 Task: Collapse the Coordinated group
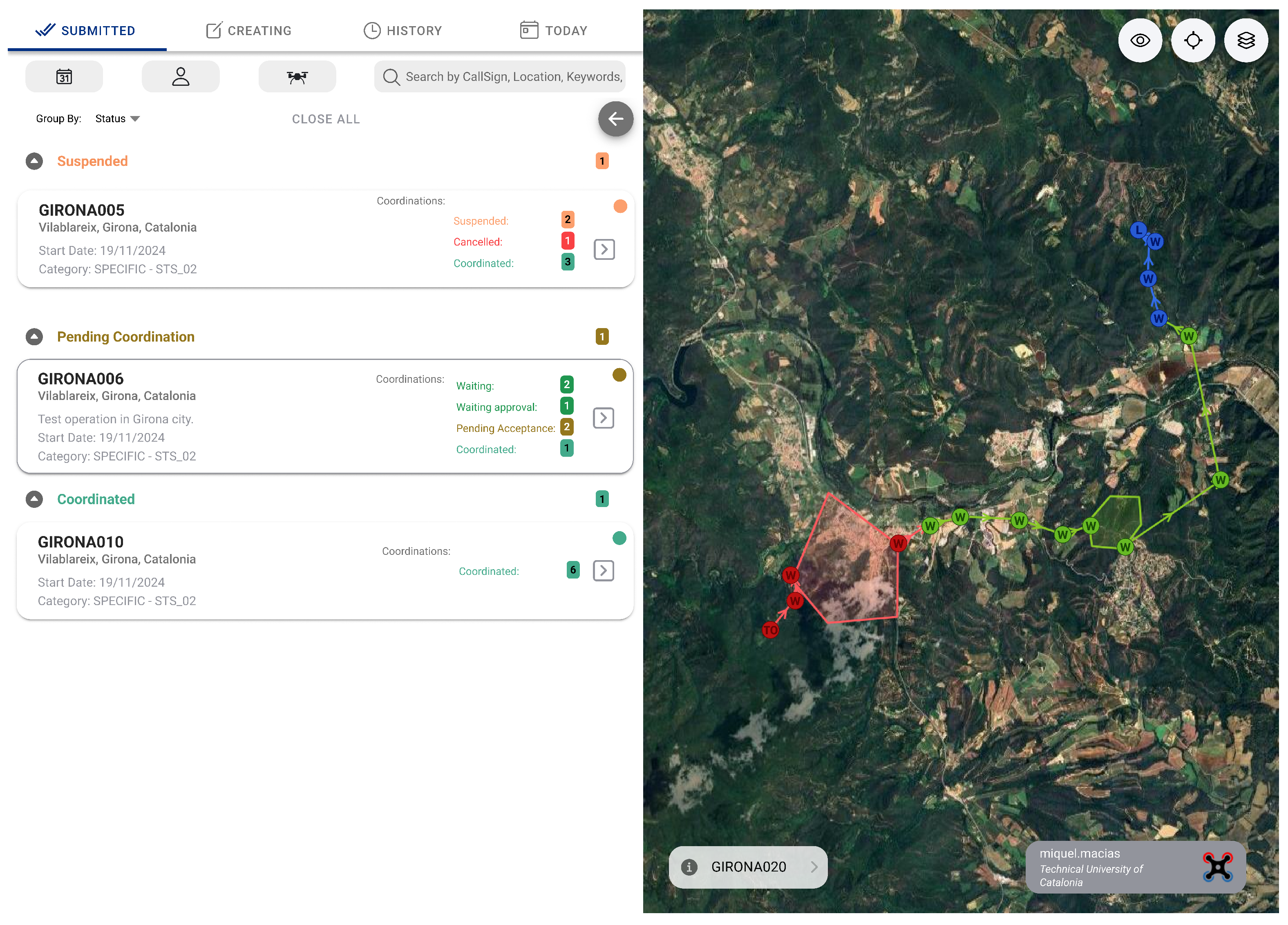[x=34, y=499]
